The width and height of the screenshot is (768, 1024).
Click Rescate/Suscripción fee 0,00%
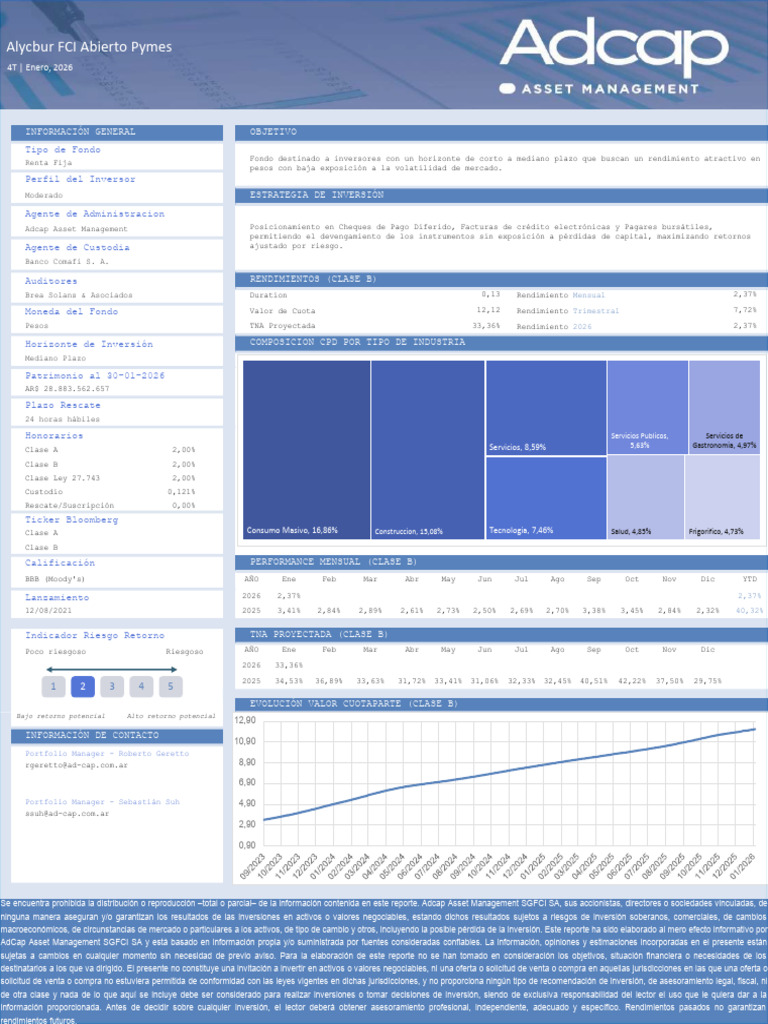click(x=184, y=505)
